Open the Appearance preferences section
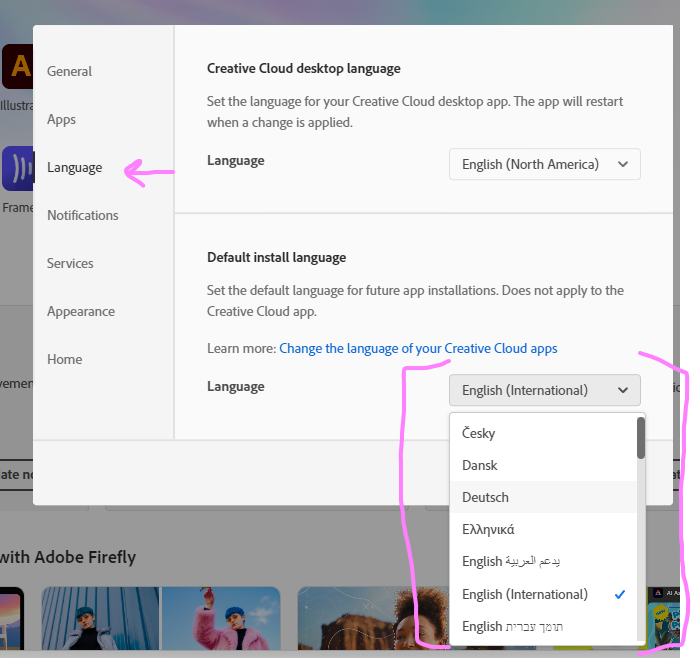This screenshot has height=658, width=691. [81, 312]
